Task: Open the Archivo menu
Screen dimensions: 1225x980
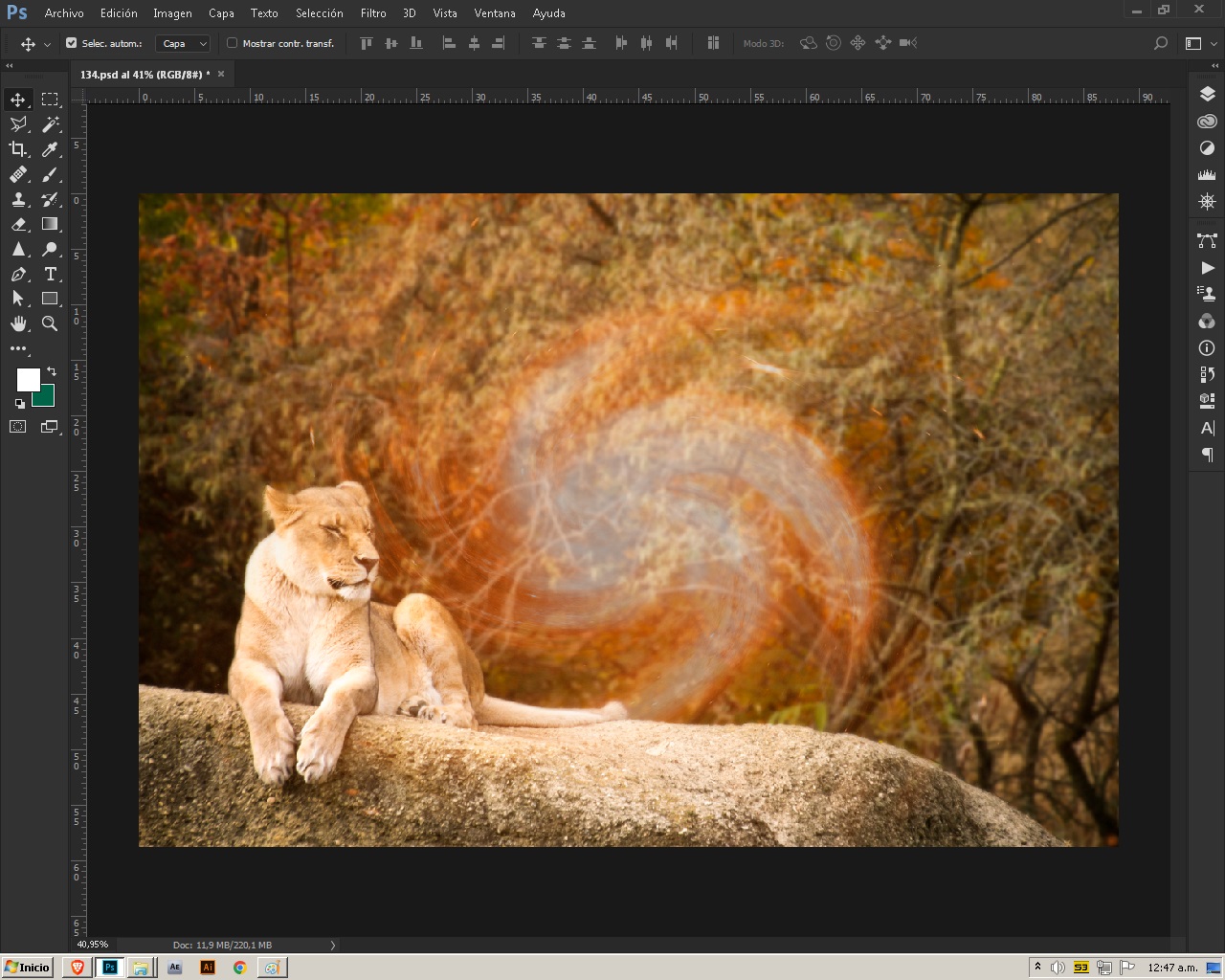Action: (x=64, y=13)
